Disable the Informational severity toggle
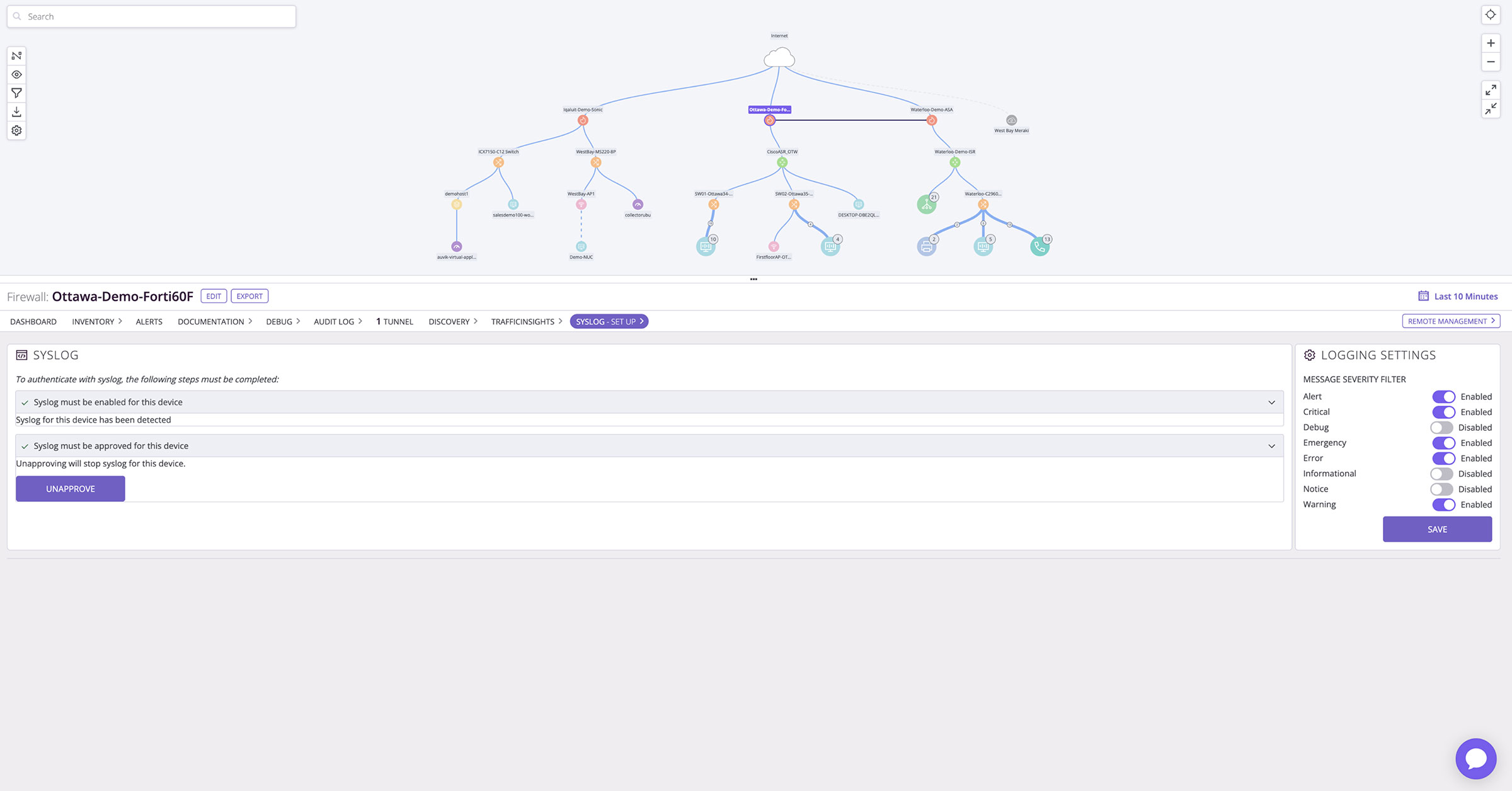The image size is (1512, 791). tap(1441, 473)
